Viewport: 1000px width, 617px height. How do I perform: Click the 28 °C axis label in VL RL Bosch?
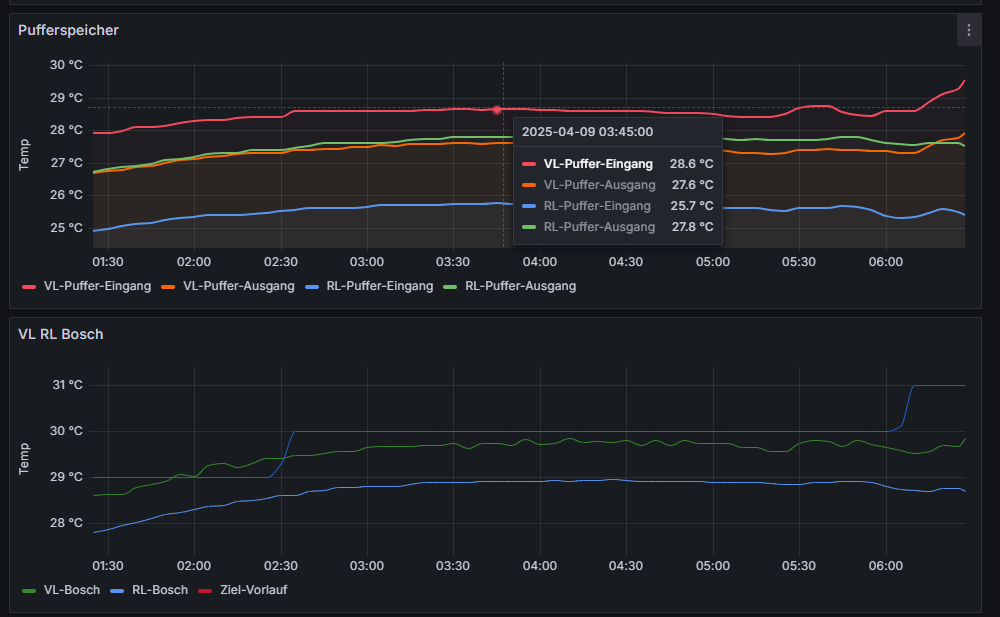click(x=66, y=523)
